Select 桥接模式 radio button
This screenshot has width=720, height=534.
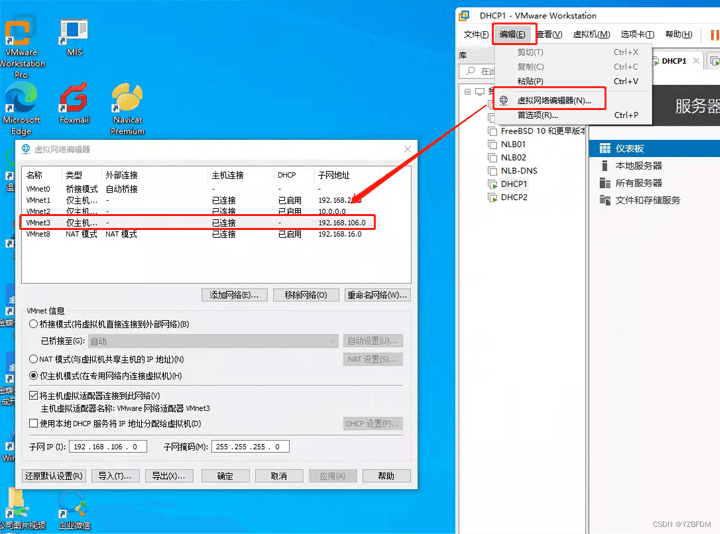point(33,324)
